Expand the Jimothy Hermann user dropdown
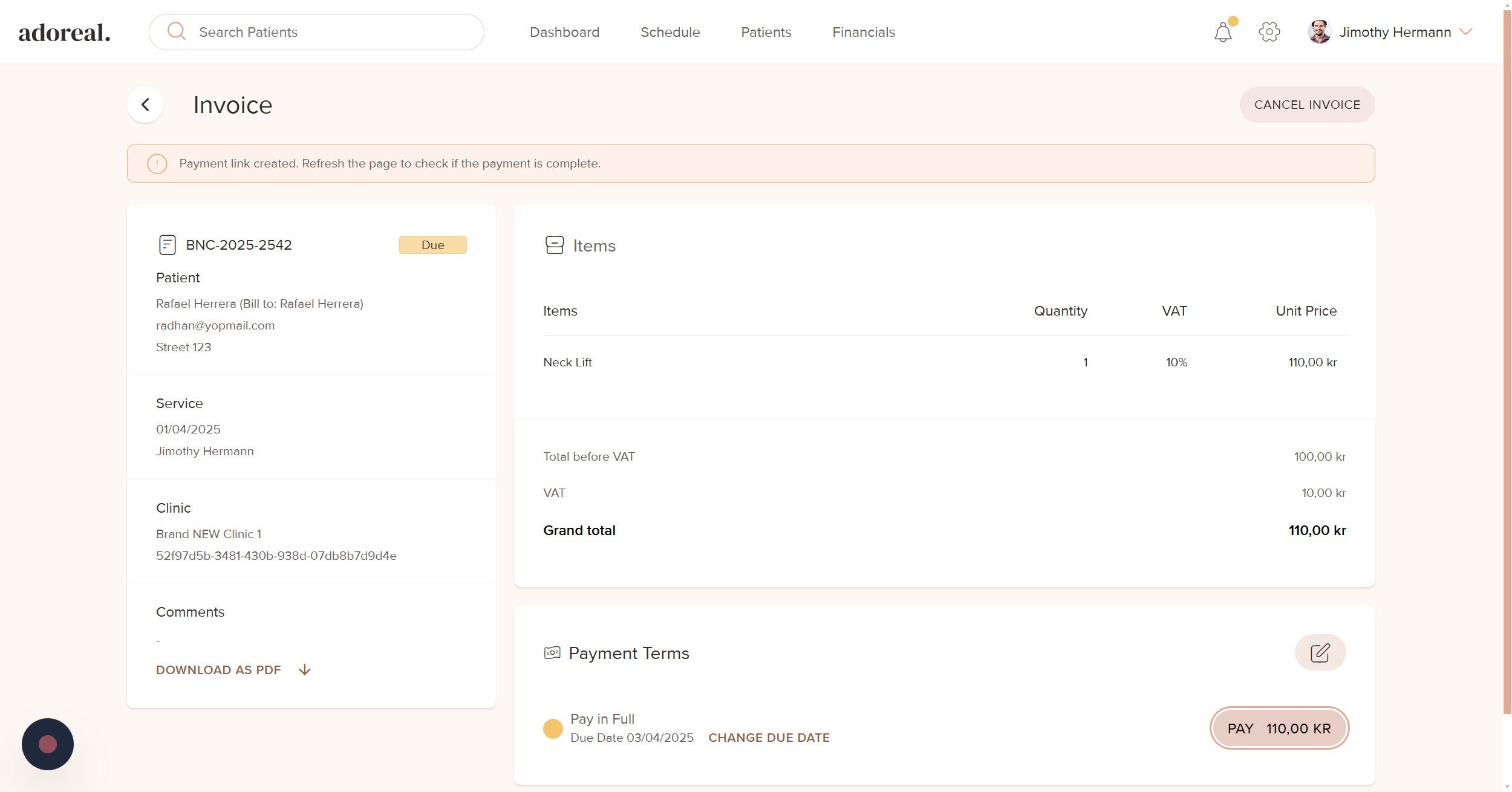The height and width of the screenshot is (792, 1512). pos(1465,32)
